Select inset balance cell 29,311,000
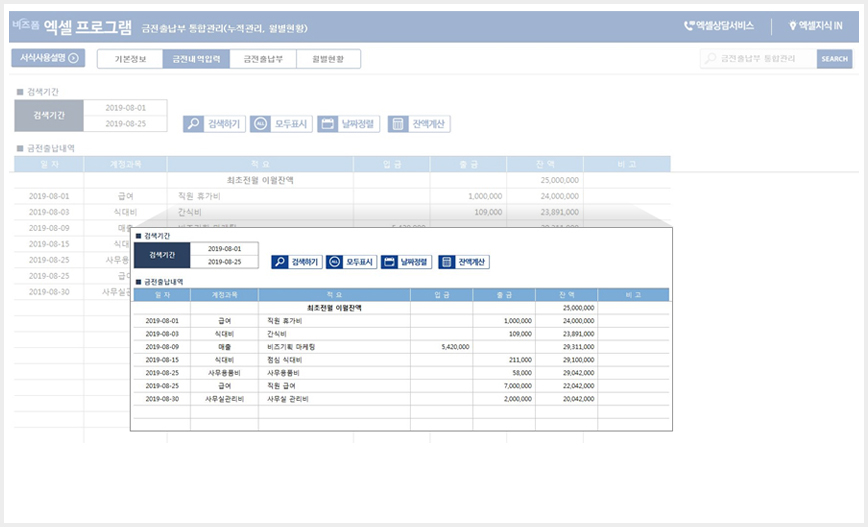This screenshot has height=527, width=868. pyautogui.click(x=567, y=347)
